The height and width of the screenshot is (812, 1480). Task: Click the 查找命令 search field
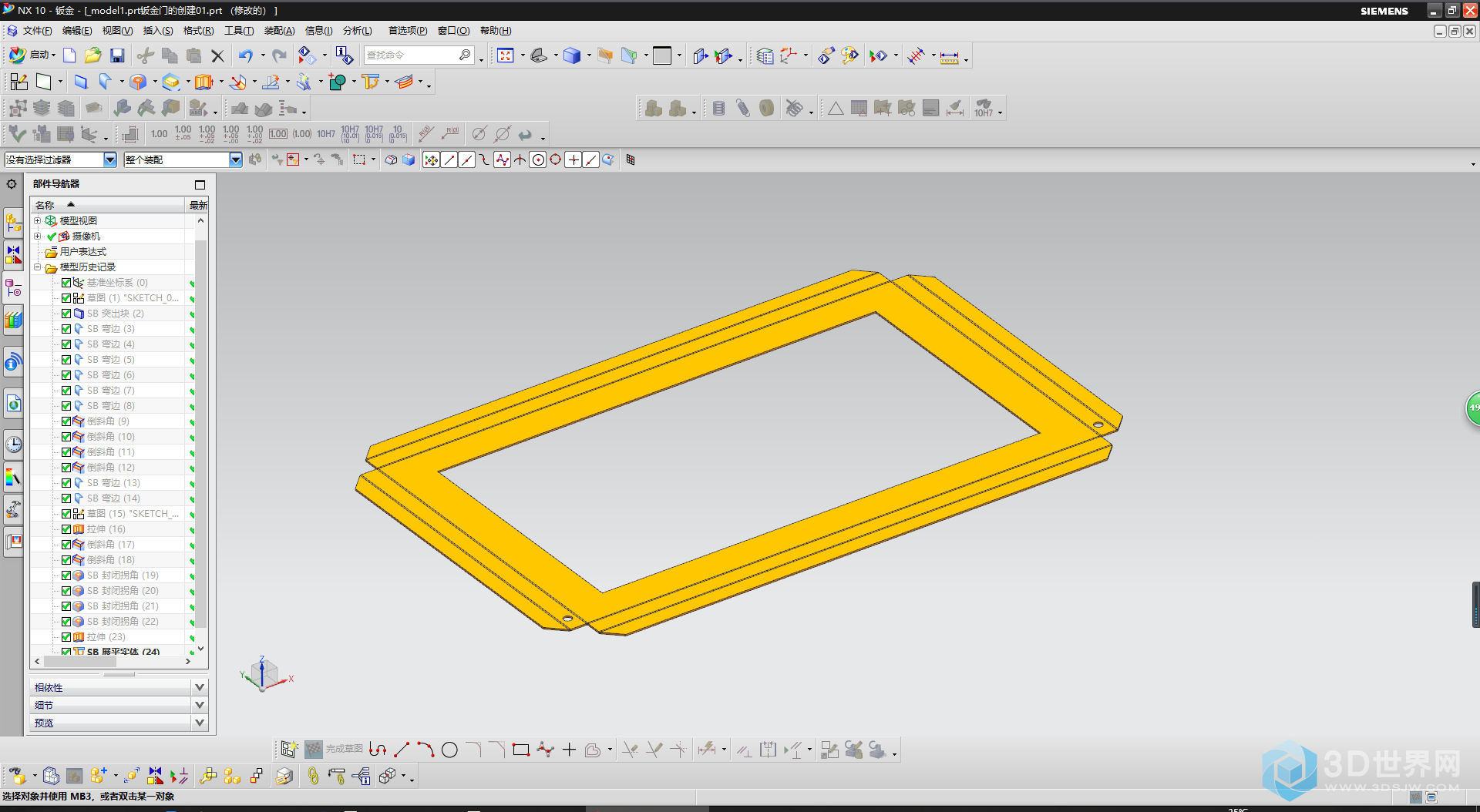click(412, 55)
